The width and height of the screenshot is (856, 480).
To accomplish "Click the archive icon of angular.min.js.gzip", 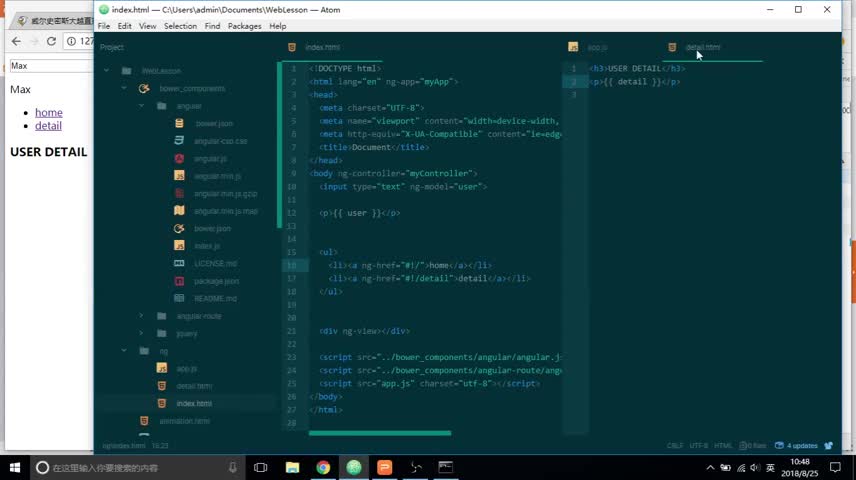I will click(x=179, y=193).
